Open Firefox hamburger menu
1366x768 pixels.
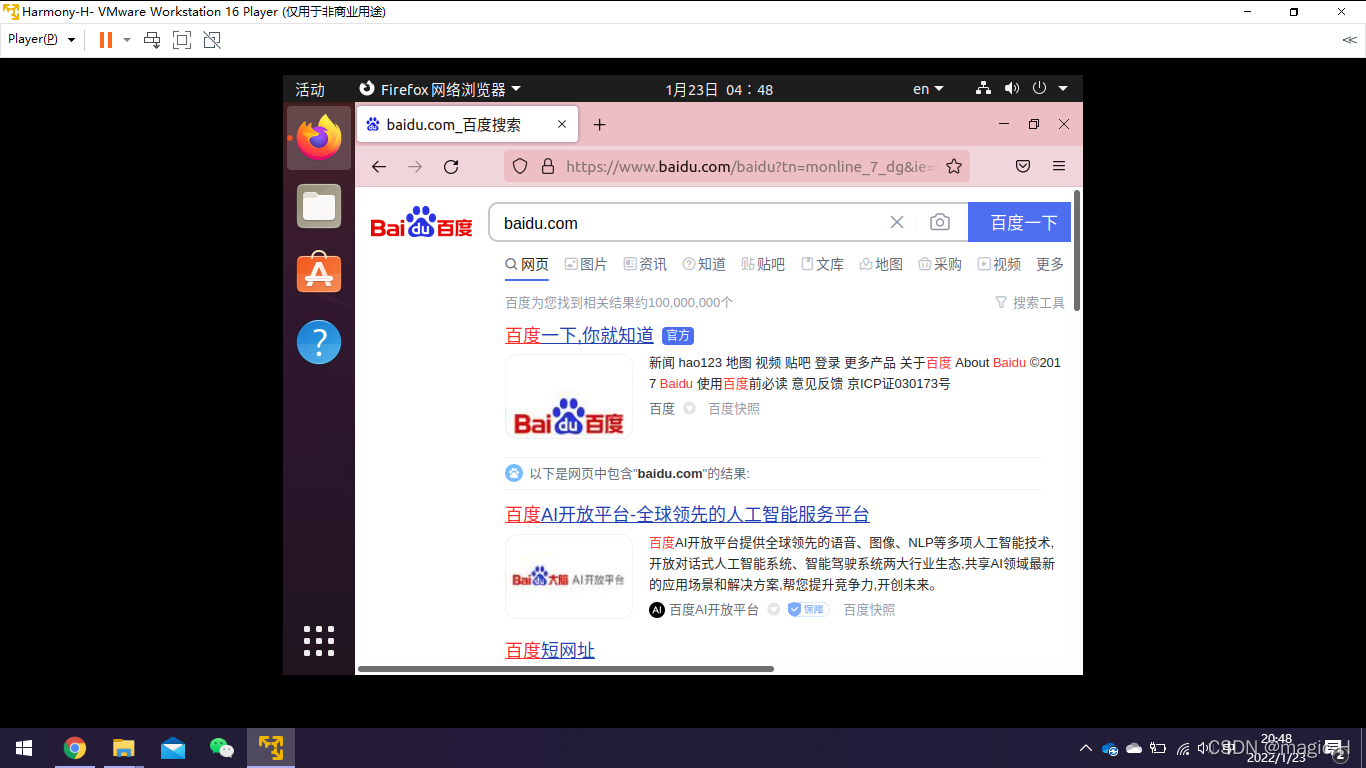click(1059, 167)
